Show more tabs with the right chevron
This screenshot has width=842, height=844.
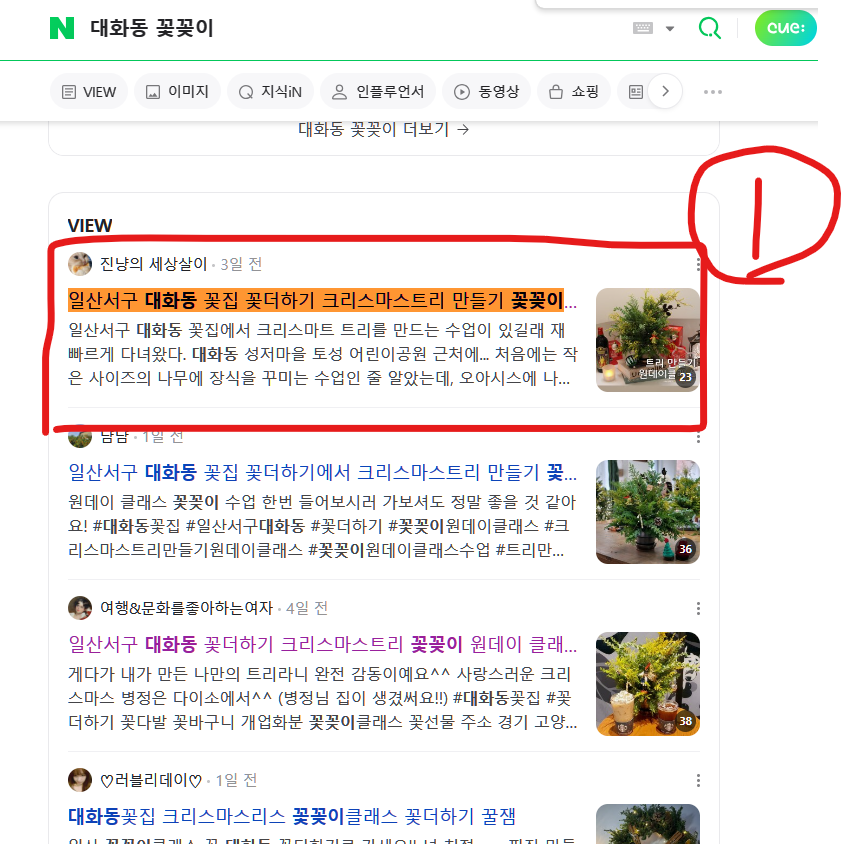tap(665, 92)
